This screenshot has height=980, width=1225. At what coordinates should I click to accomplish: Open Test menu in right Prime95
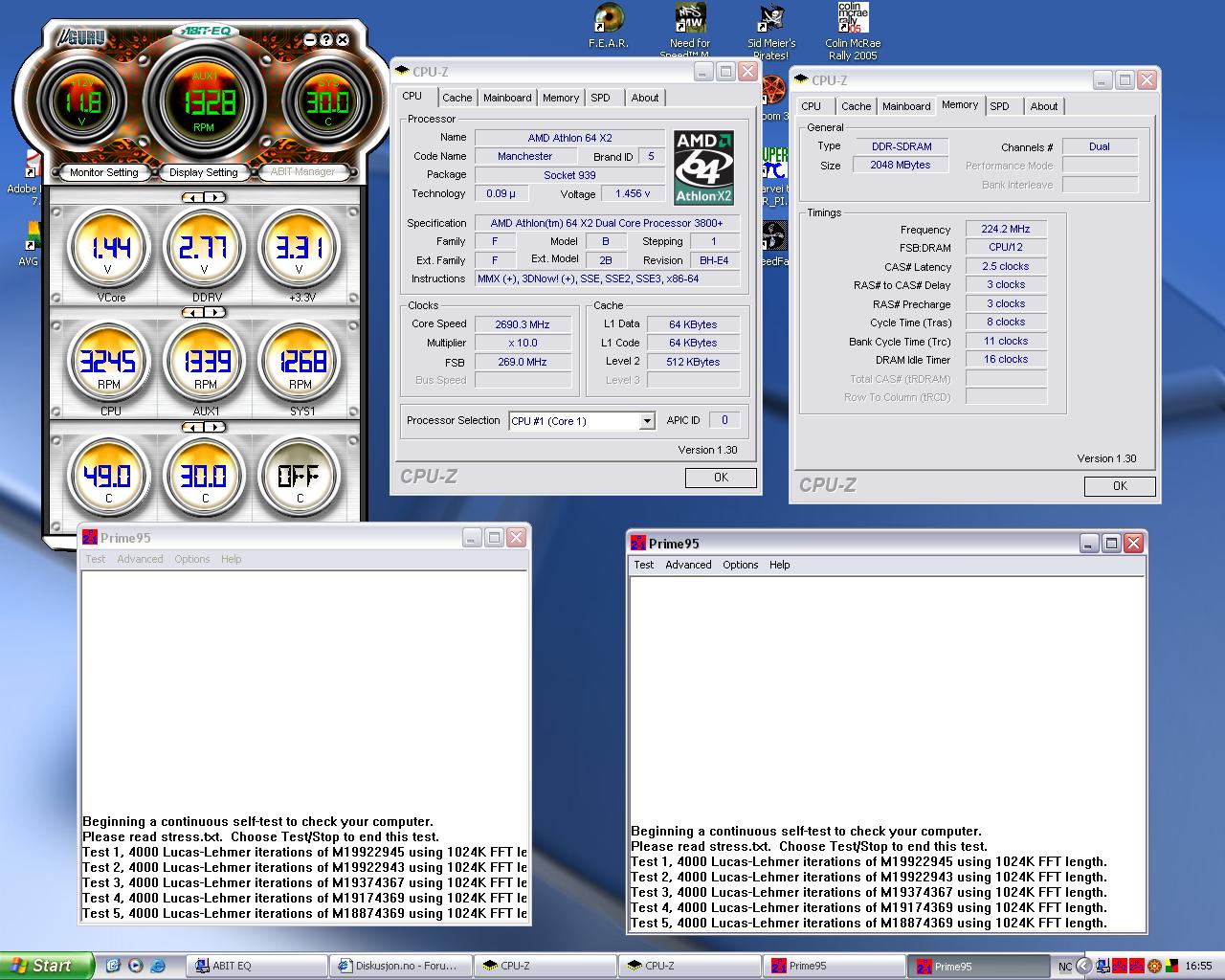pyautogui.click(x=644, y=565)
